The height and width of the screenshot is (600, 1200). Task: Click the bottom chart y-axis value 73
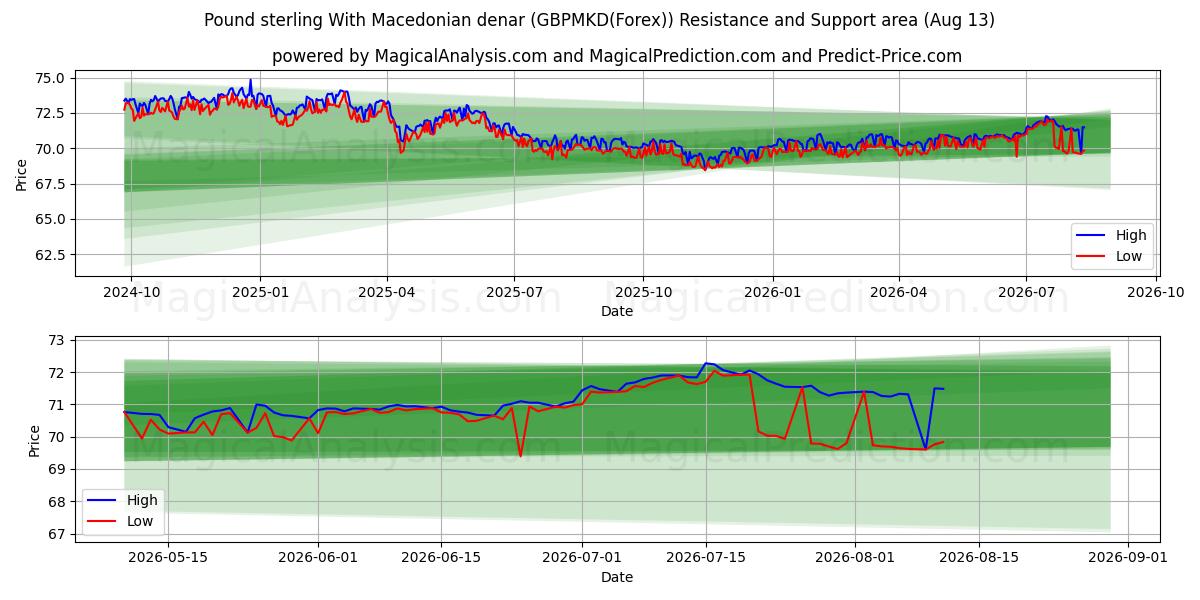click(57, 341)
